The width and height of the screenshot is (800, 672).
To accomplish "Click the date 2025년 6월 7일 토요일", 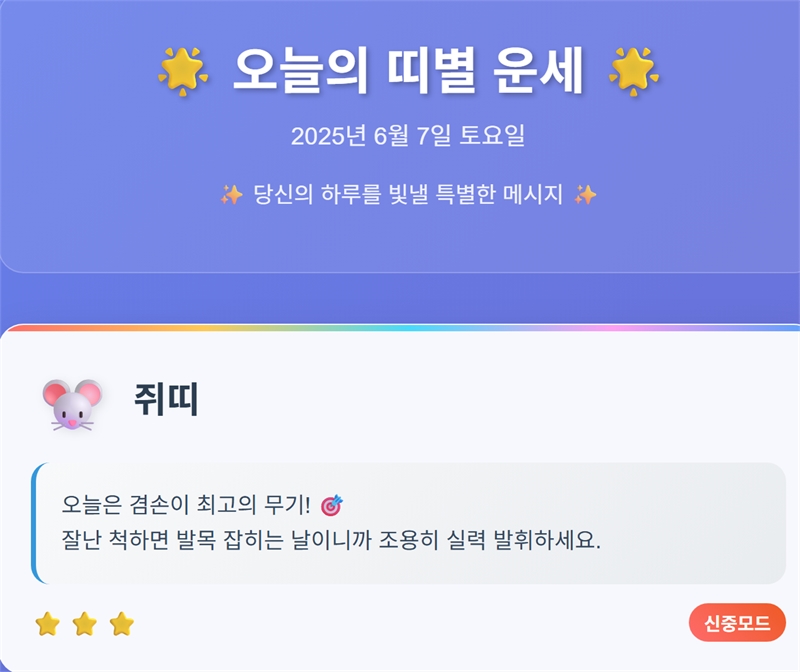I will 407,136.
